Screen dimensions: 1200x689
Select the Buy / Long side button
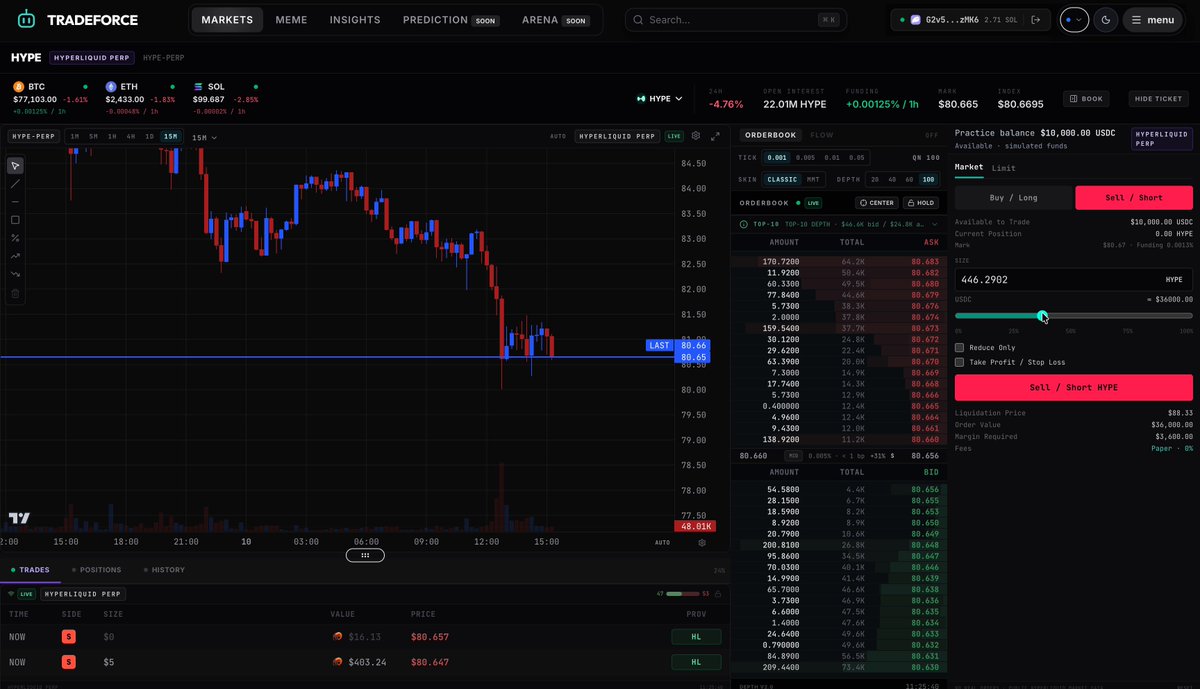click(x=1013, y=197)
